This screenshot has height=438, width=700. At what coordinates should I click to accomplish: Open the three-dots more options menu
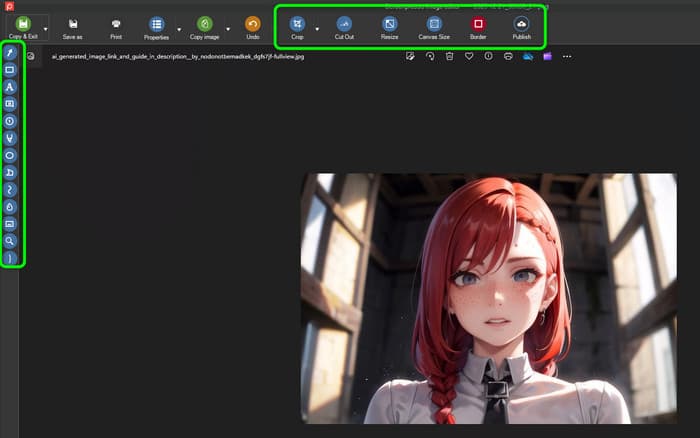coord(567,57)
